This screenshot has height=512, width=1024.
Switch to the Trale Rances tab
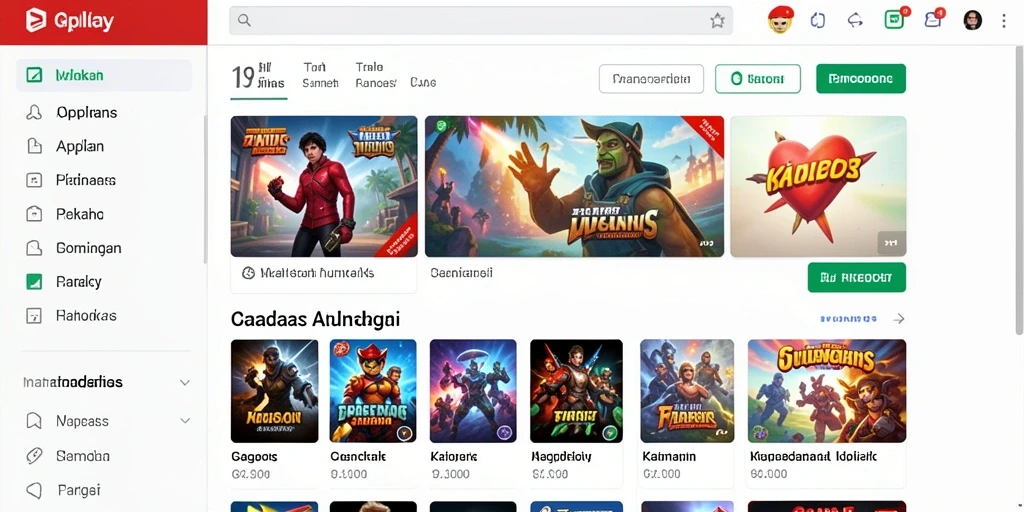point(376,75)
